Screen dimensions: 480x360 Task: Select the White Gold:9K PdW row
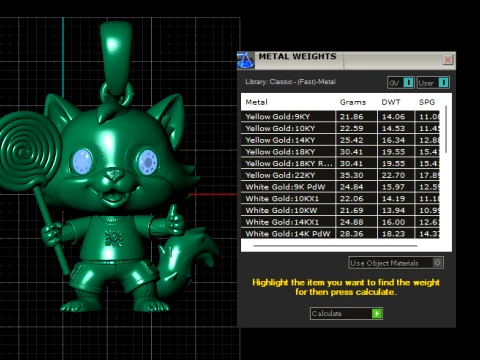click(340, 187)
